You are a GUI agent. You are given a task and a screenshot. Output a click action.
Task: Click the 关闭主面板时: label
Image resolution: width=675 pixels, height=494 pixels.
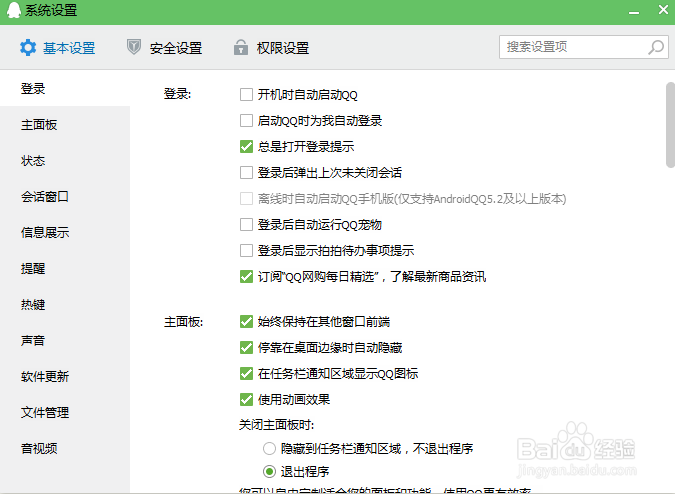coord(276,425)
